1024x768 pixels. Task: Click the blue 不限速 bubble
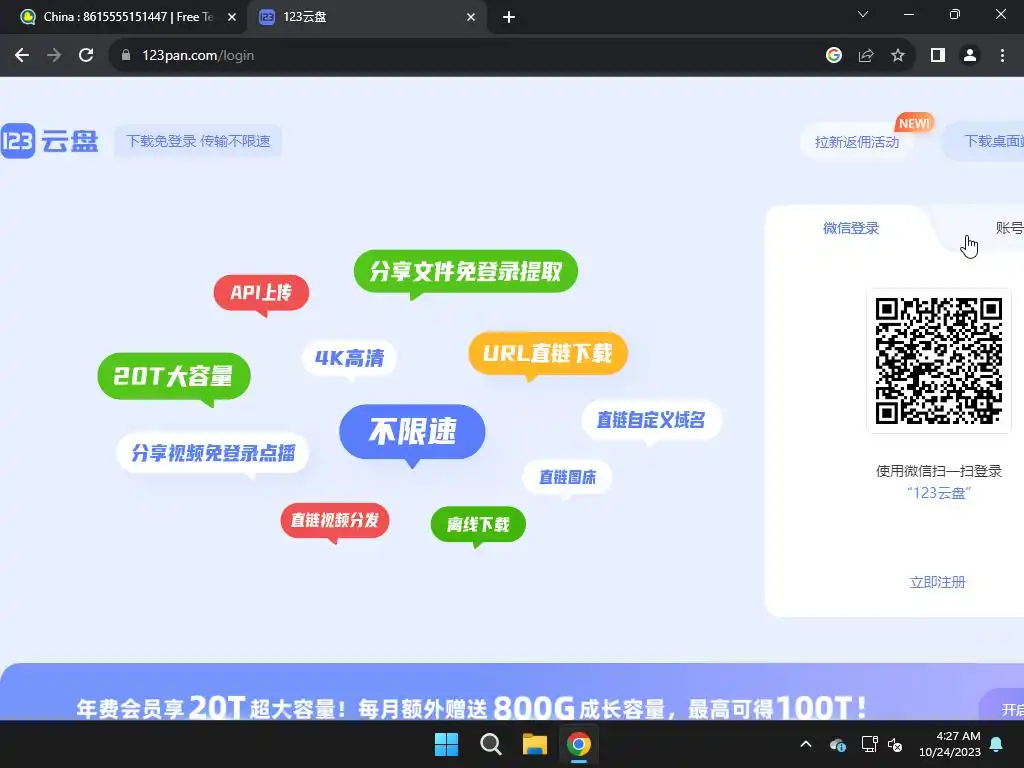coord(412,432)
